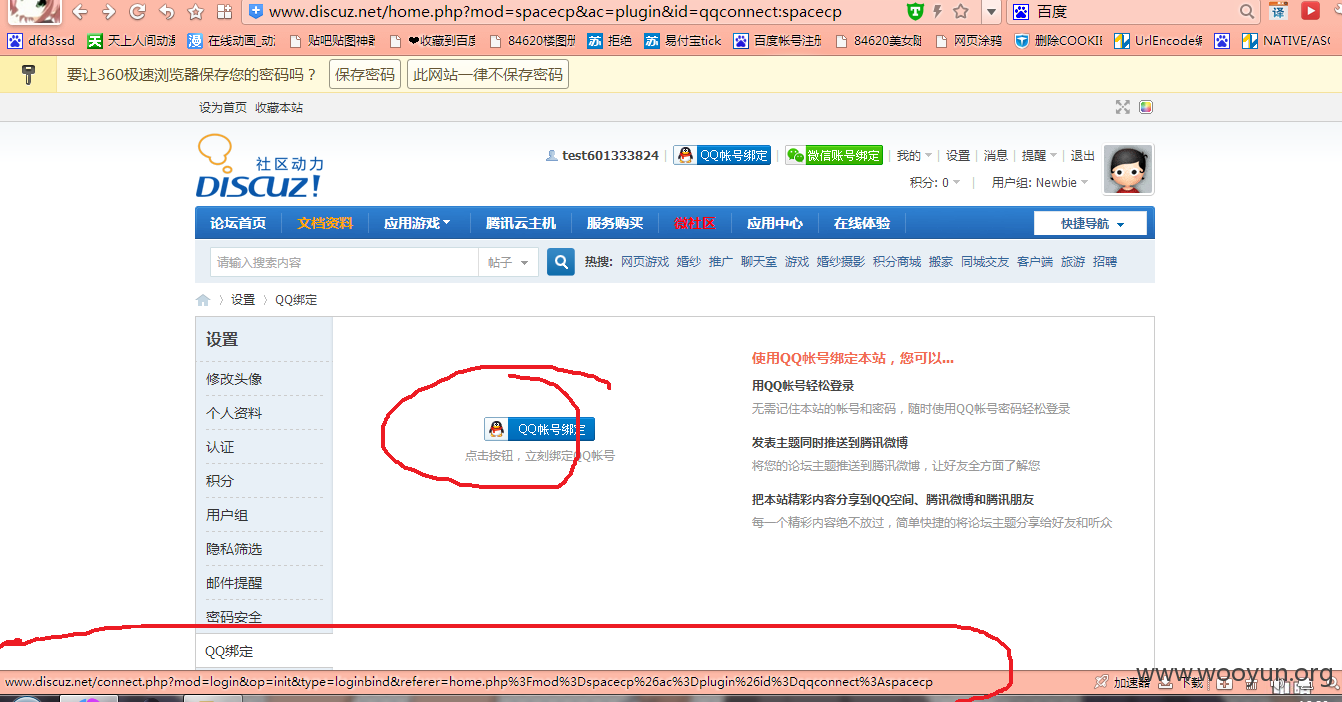Viewport: 1342px width, 702px height.
Task: Click the translate extension icon
Action: tap(1278, 12)
